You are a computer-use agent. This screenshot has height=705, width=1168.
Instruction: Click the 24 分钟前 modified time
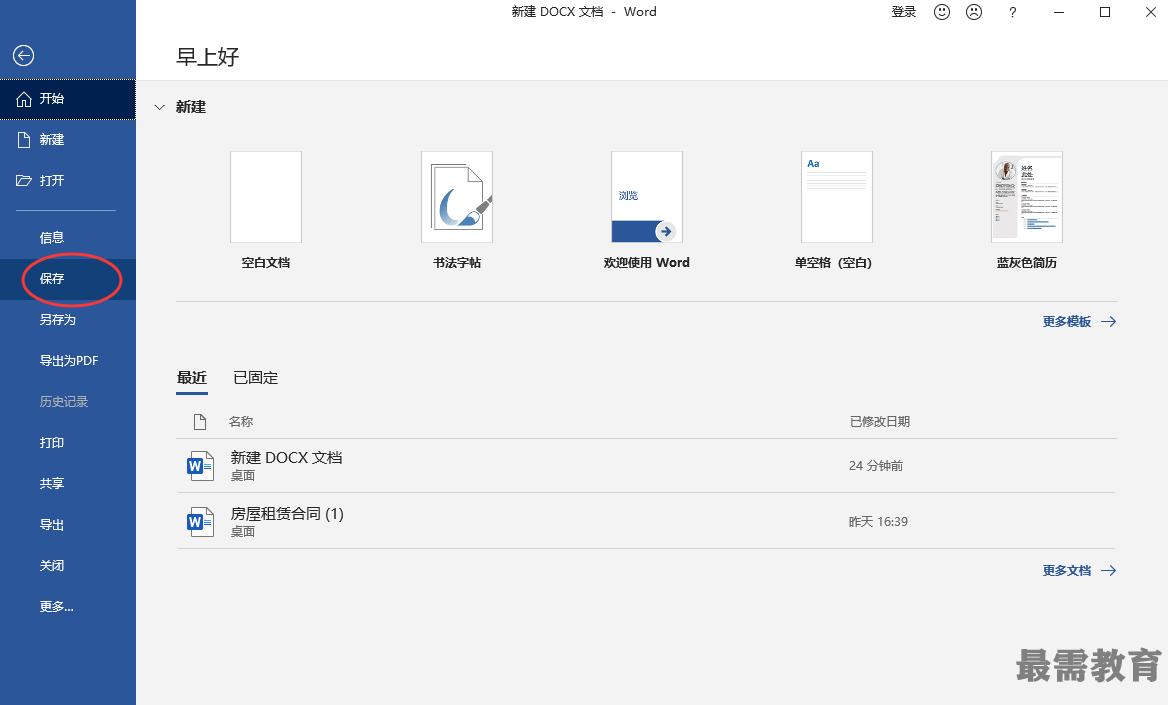pyautogui.click(x=876, y=466)
